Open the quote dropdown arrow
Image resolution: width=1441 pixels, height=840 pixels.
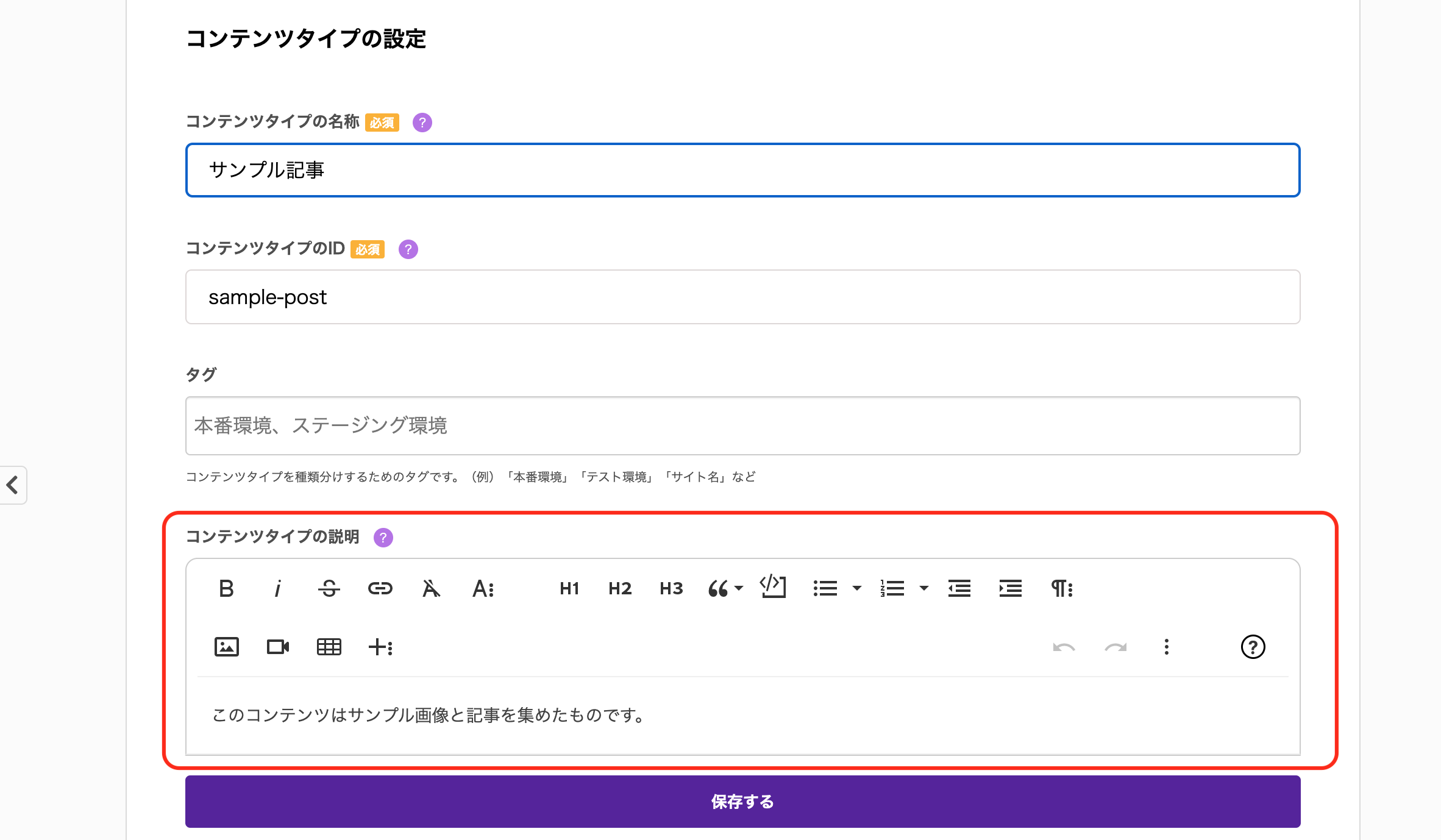739,588
